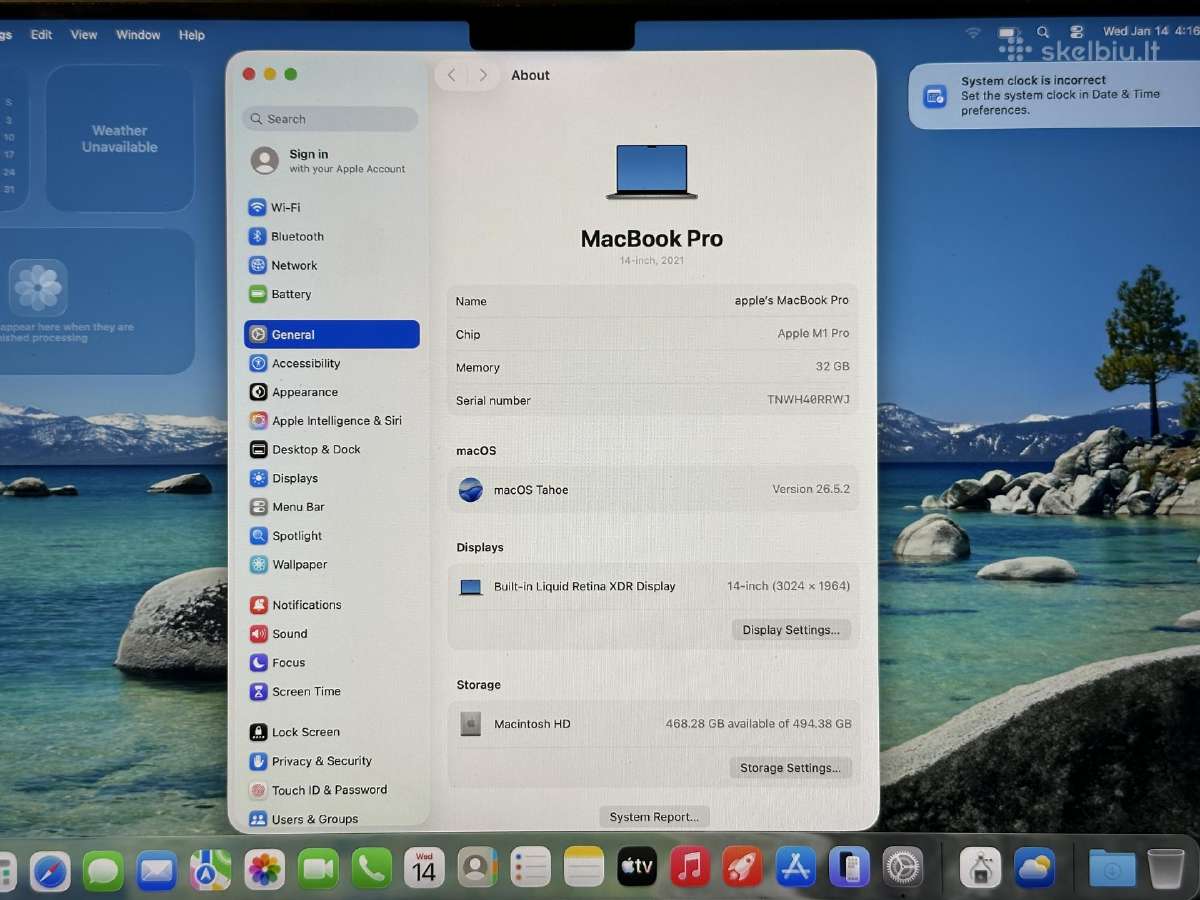Image resolution: width=1200 pixels, height=900 pixels.
Task: Open FaceTime from the Dock
Action: [x=318, y=869]
